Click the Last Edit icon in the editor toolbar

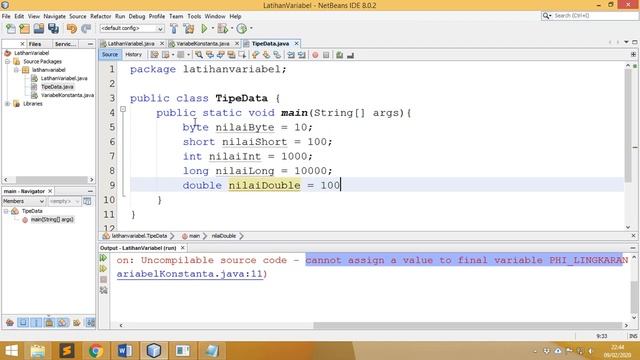[154, 55]
